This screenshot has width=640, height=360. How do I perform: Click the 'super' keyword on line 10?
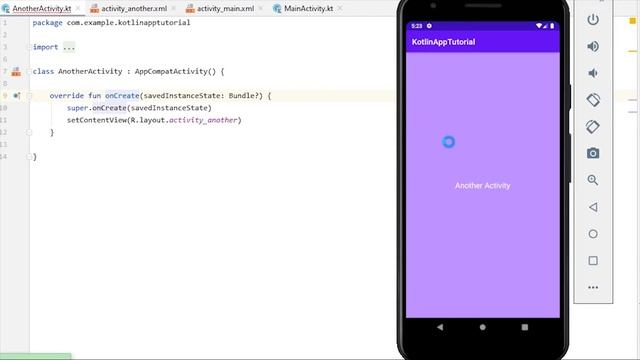(x=78, y=108)
